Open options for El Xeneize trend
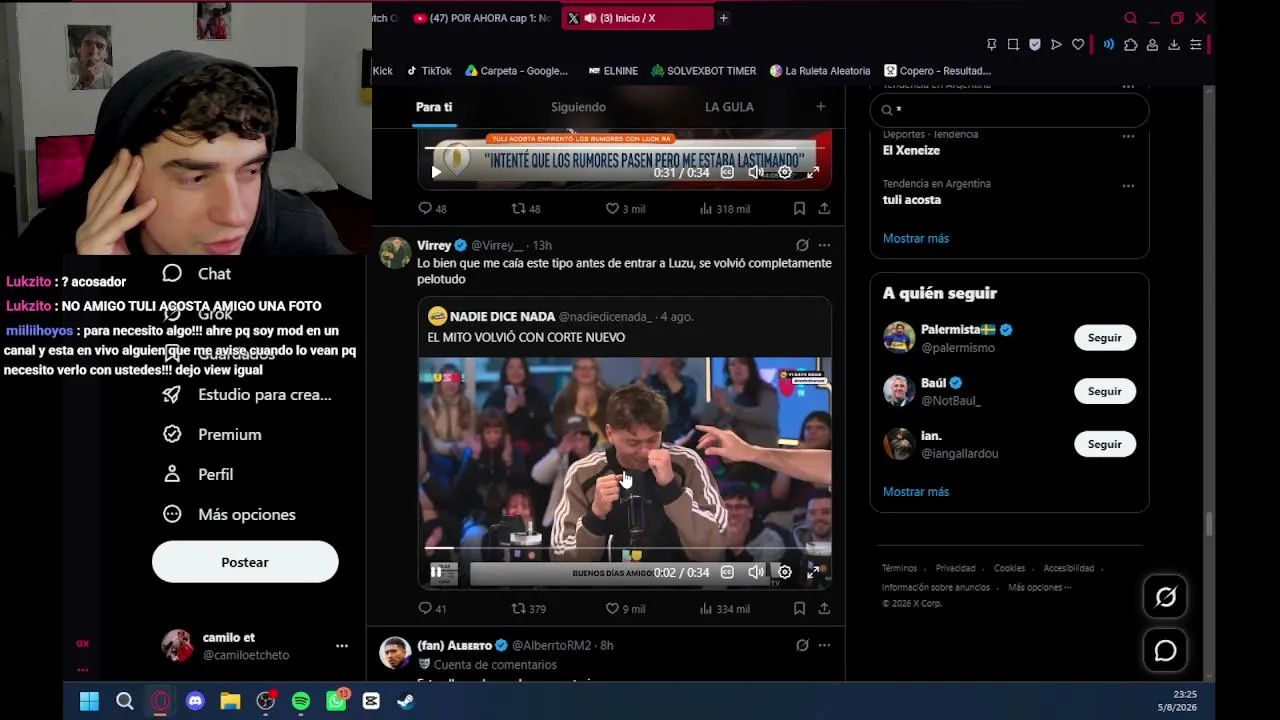The image size is (1280, 720). tap(1128, 136)
